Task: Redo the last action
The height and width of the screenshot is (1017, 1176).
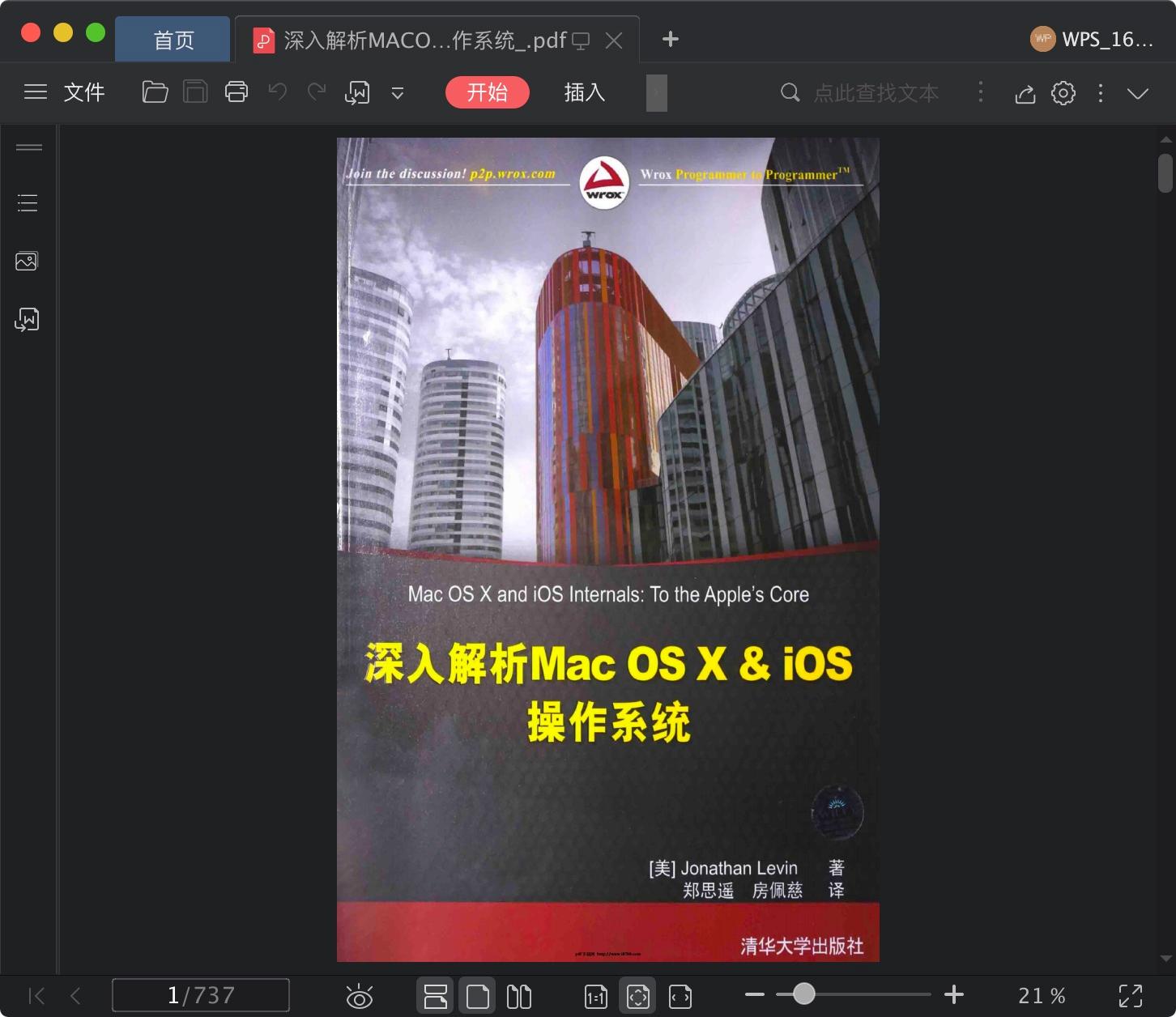Action: (317, 92)
